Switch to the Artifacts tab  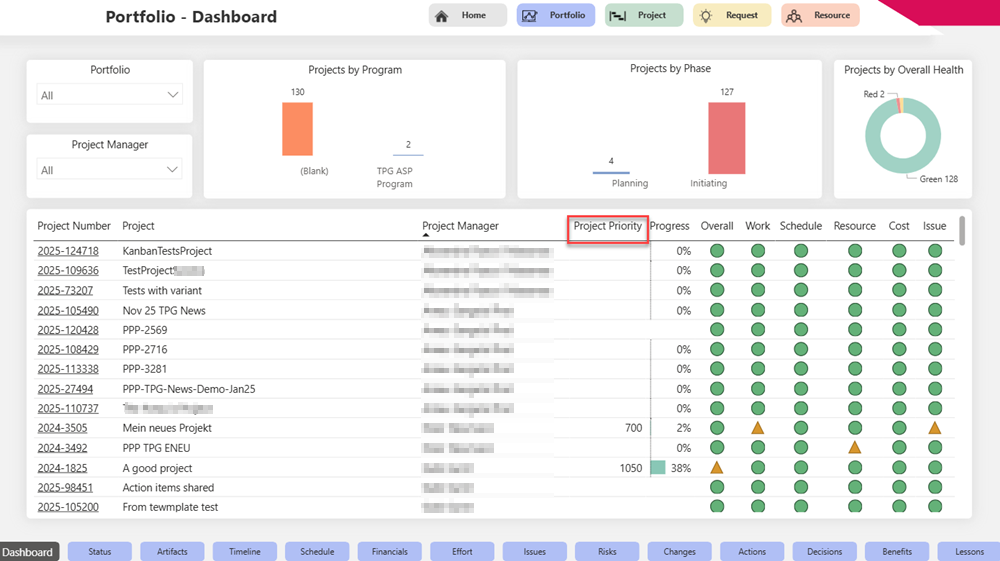(x=172, y=551)
